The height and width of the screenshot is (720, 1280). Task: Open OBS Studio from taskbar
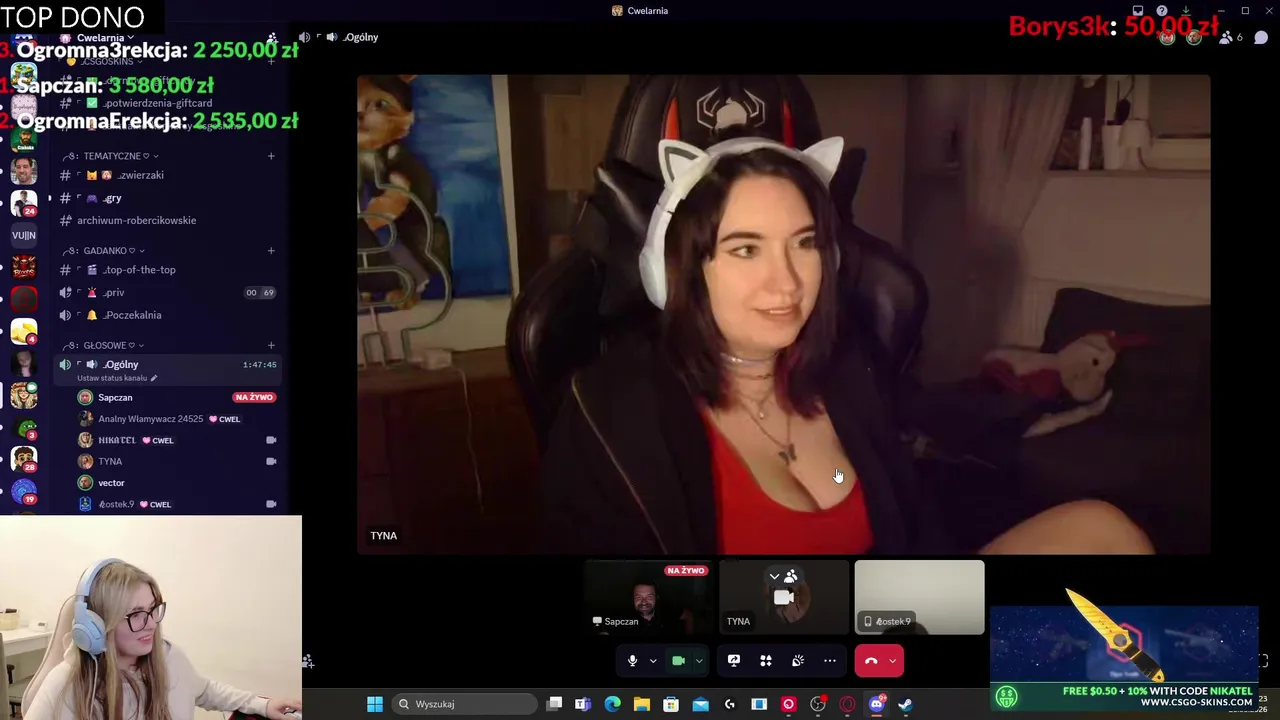click(818, 704)
